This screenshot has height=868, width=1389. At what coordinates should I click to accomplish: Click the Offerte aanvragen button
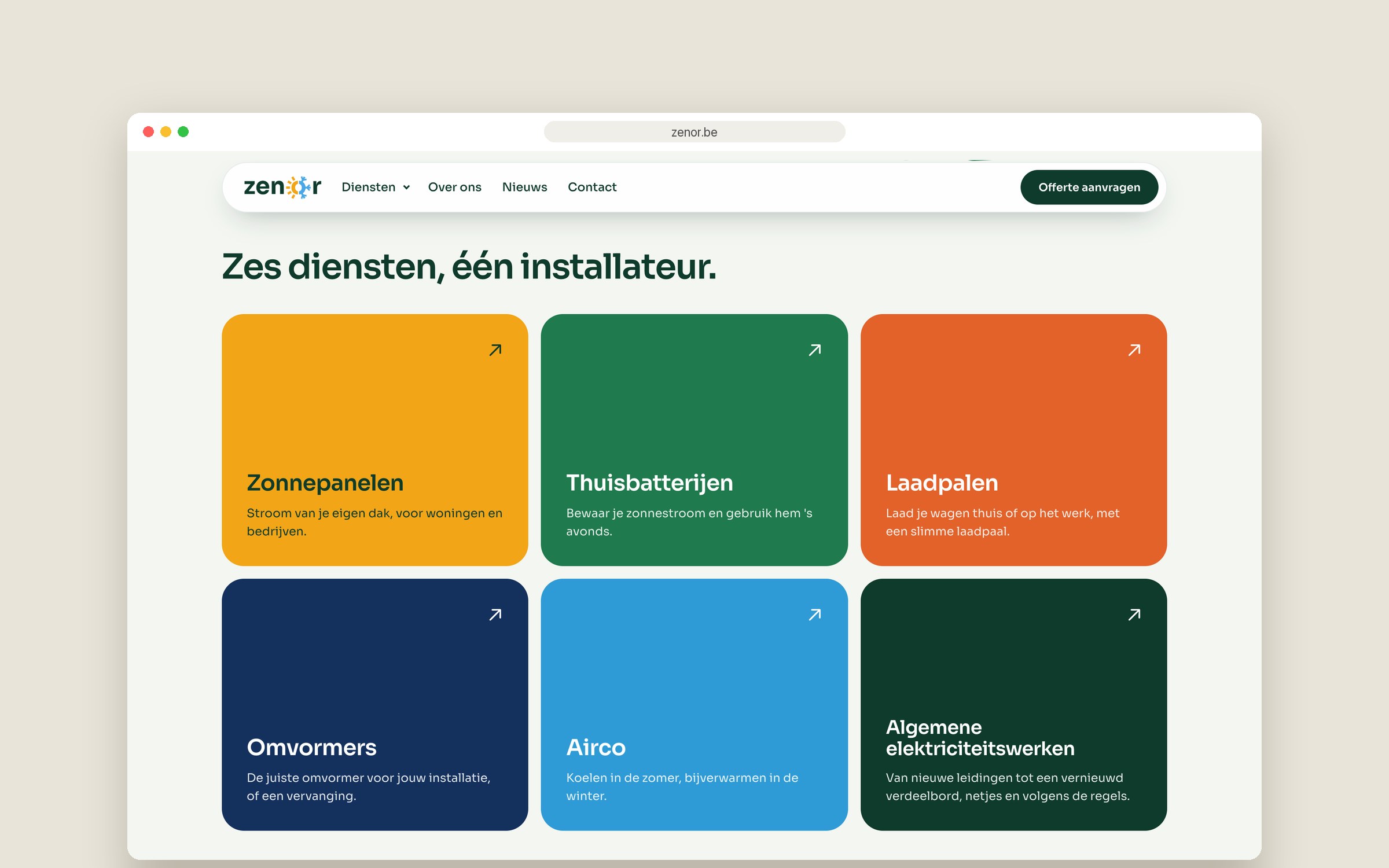coord(1089,187)
